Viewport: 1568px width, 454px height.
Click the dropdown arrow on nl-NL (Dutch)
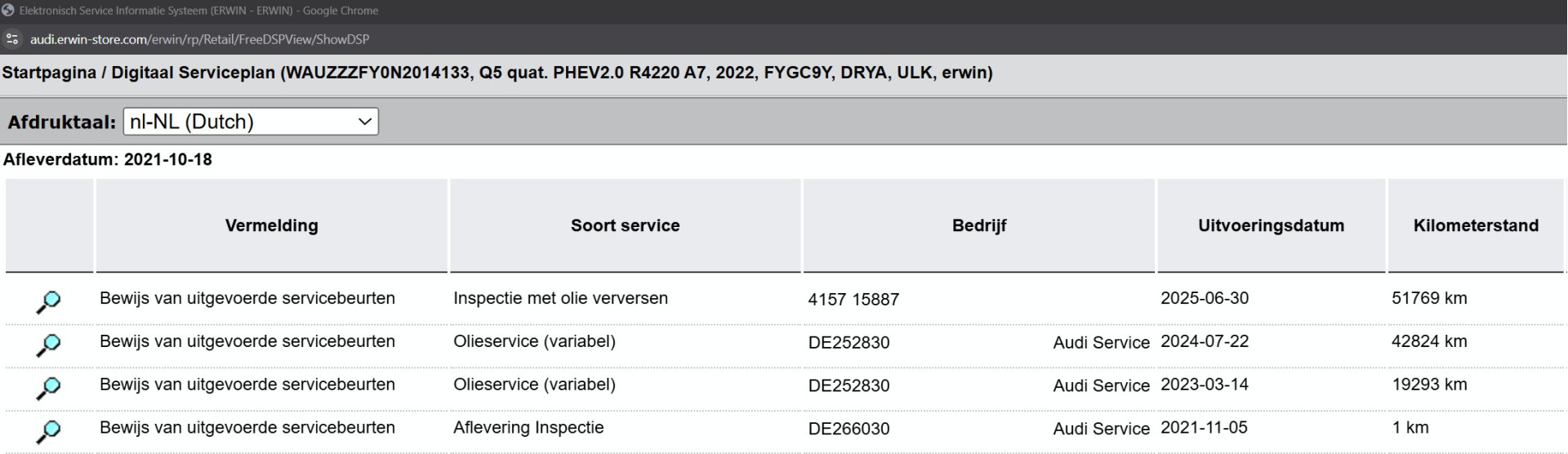[364, 122]
